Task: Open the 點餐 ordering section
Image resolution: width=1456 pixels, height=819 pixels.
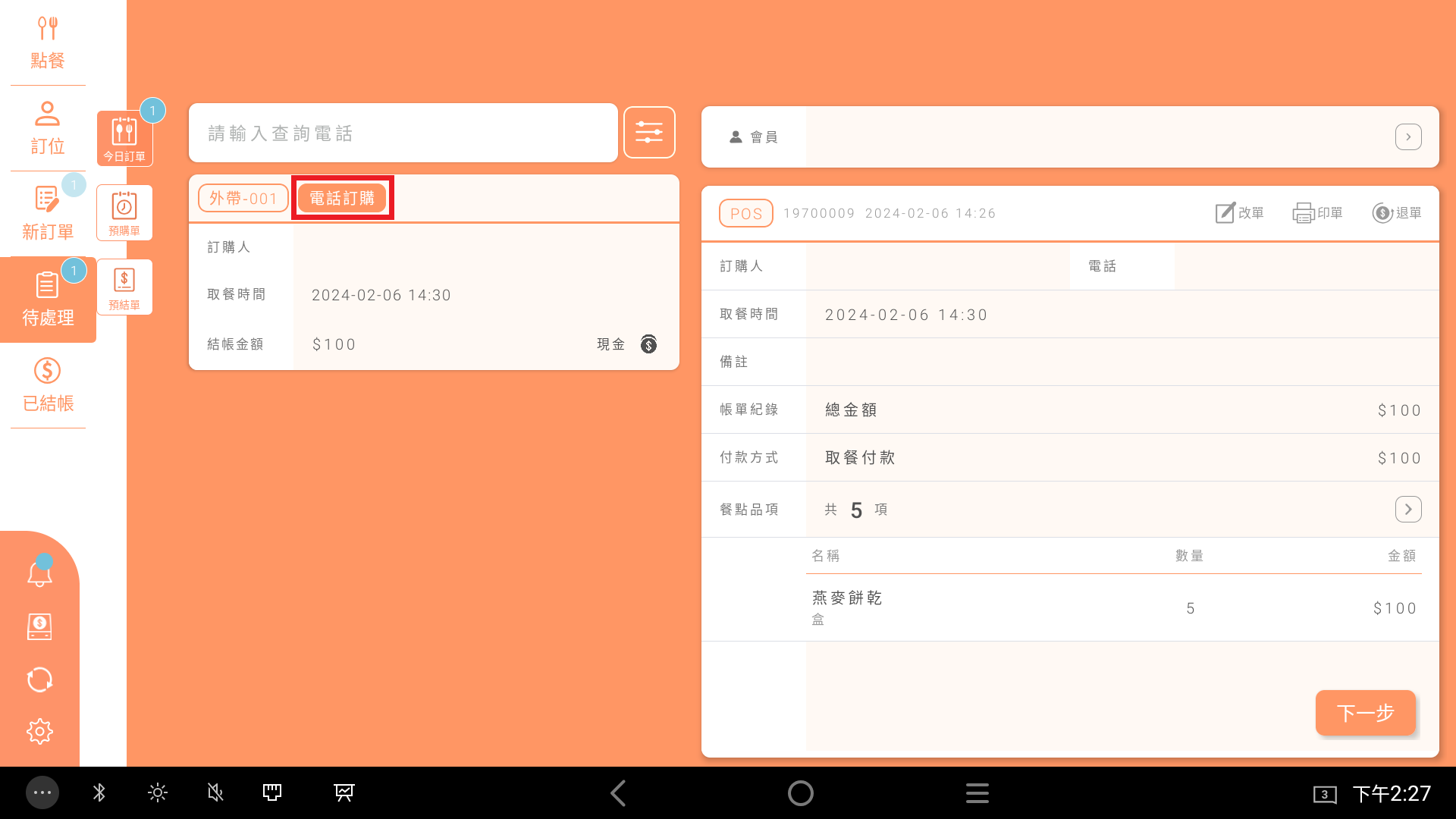Action: coord(47,43)
